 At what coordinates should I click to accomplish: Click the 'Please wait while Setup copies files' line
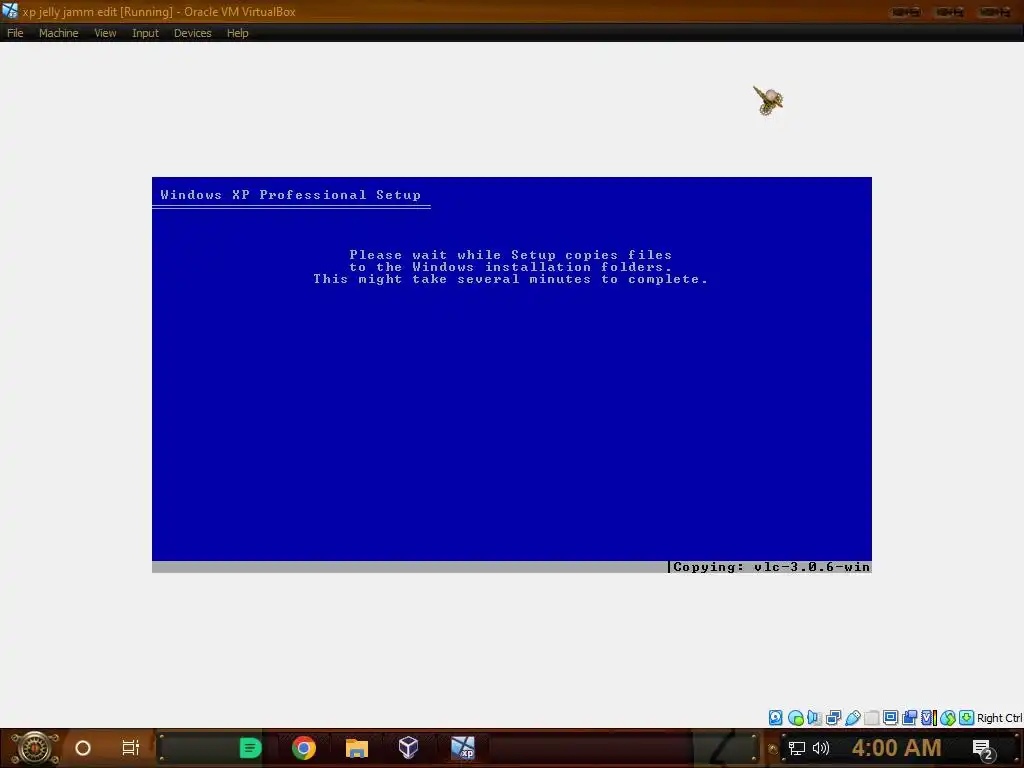point(511,255)
